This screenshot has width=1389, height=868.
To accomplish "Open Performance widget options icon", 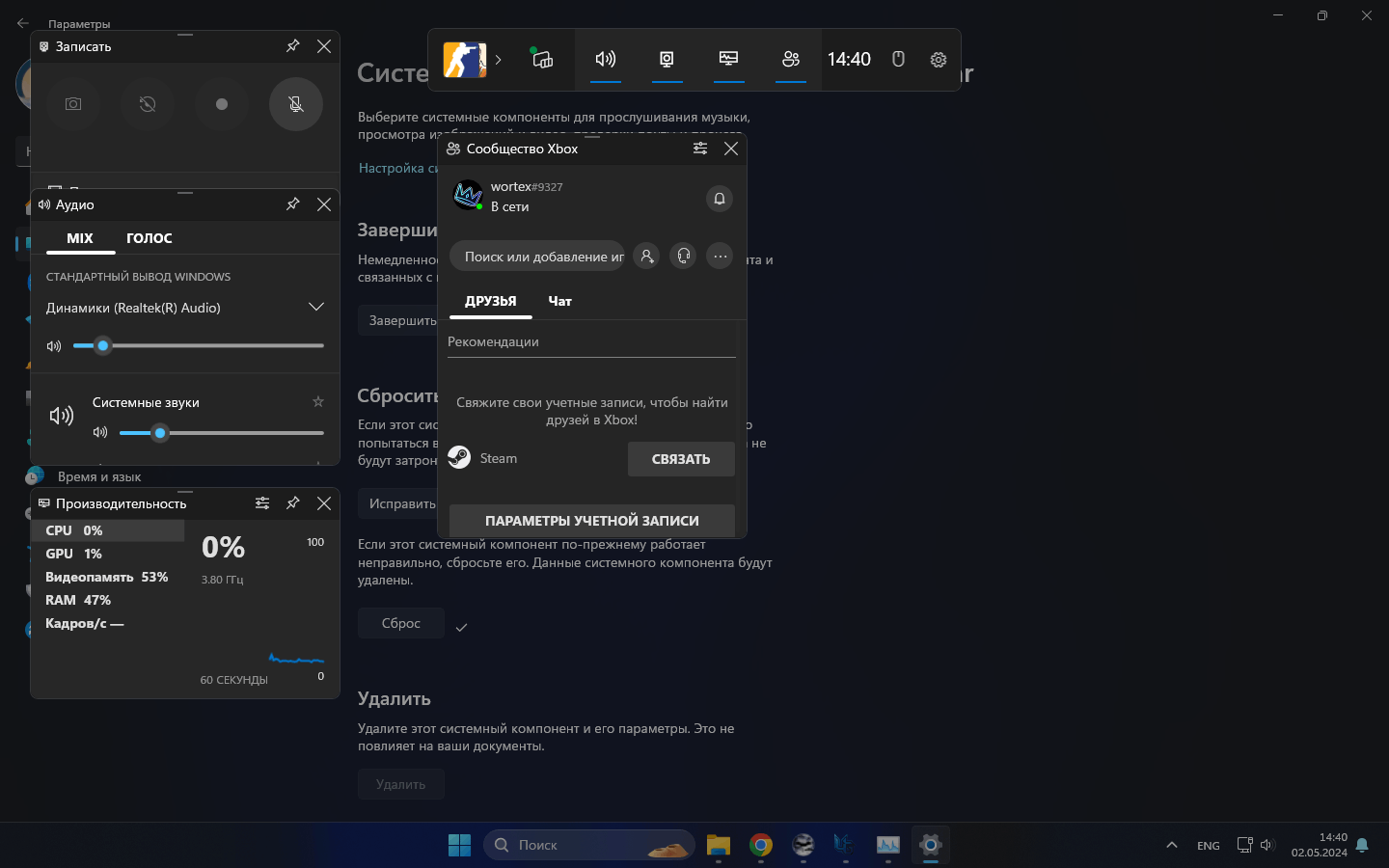I will click(x=262, y=502).
